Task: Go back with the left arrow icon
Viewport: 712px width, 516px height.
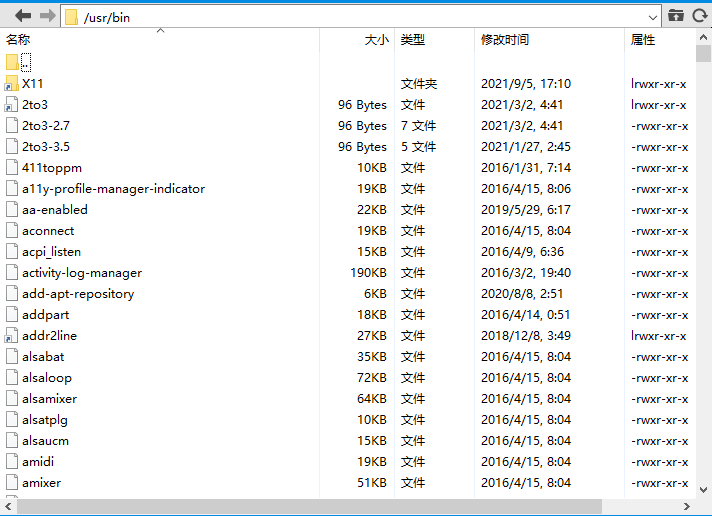Action: (23, 16)
